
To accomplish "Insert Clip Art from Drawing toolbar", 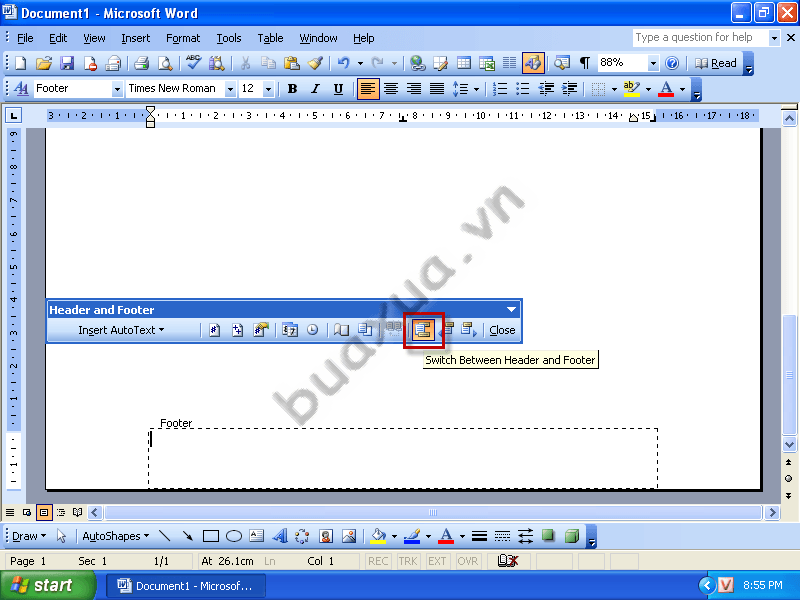I will [x=326, y=536].
